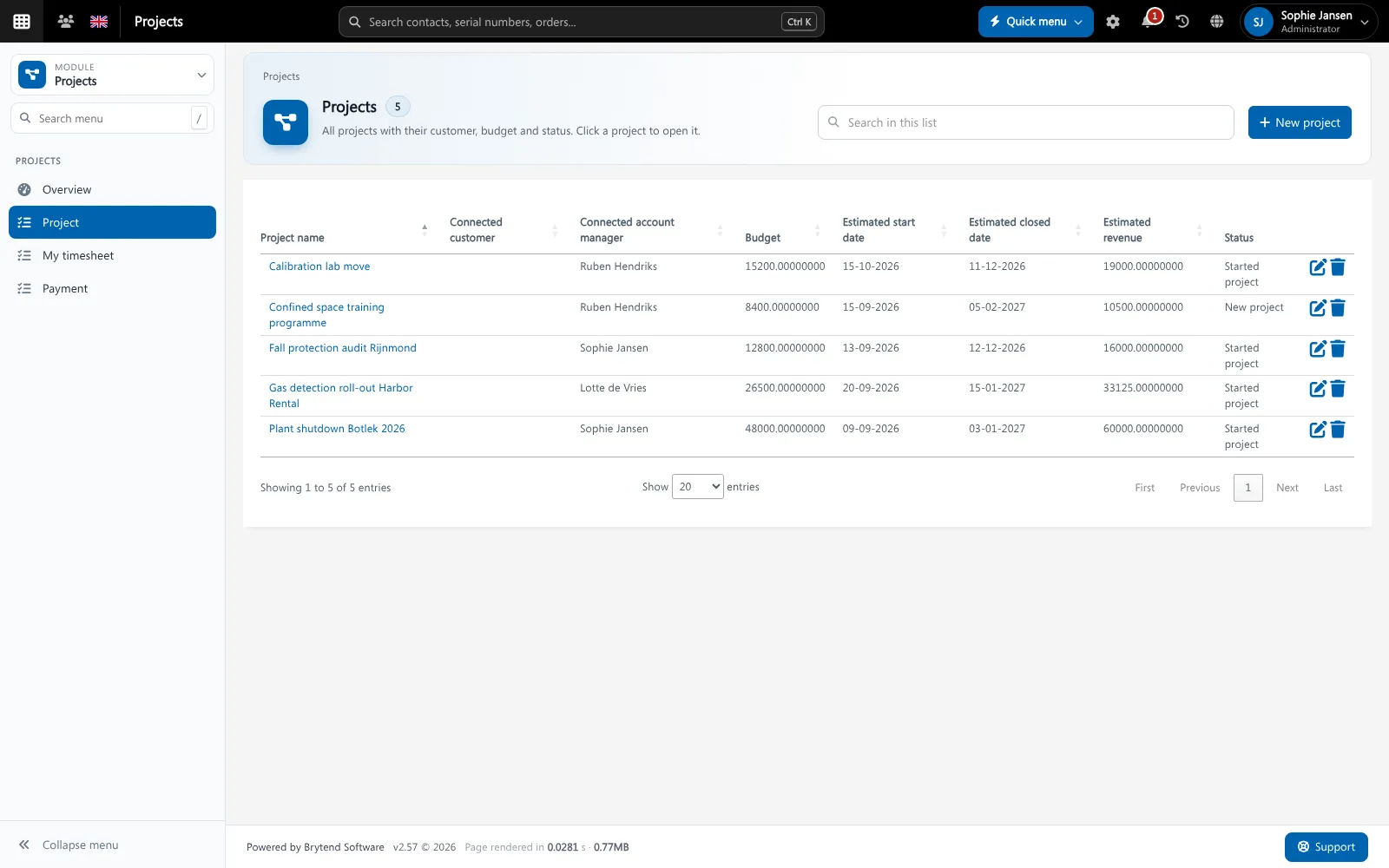Edit the Calibration lab move project

coord(1318,267)
